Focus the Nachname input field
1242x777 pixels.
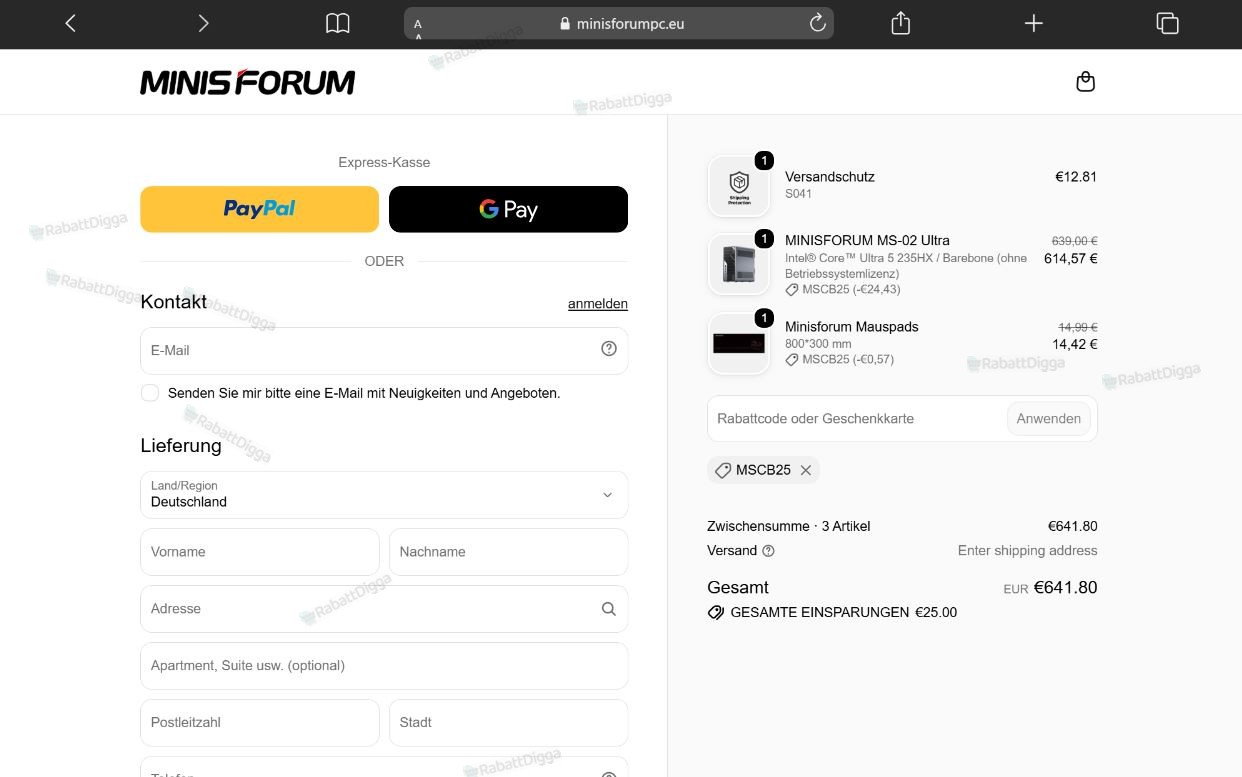pos(508,552)
